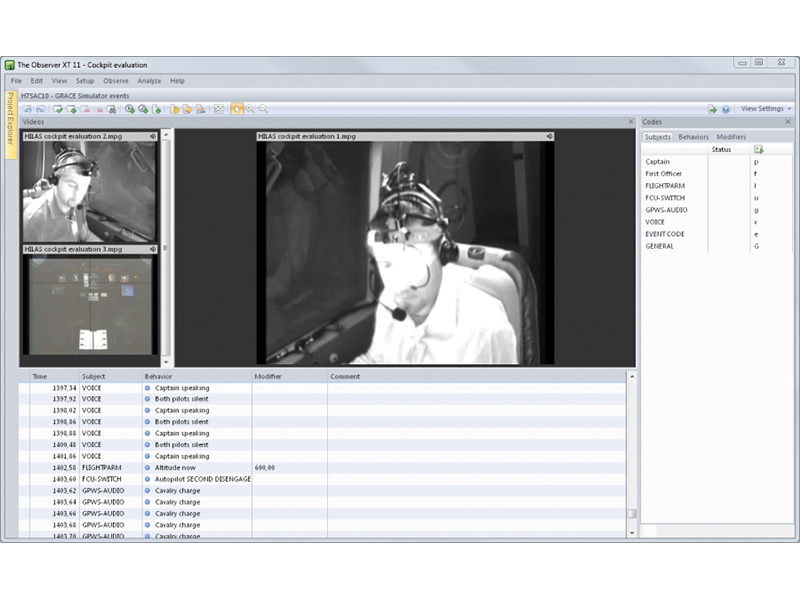Viewport: 800px width, 600px height.
Task: Click the undo arrow in the toolbar
Action: click(27, 109)
